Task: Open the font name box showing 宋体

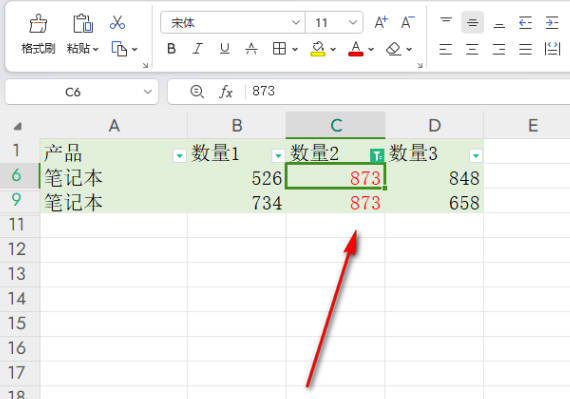Action: pyautogui.click(x=233, y=23)
